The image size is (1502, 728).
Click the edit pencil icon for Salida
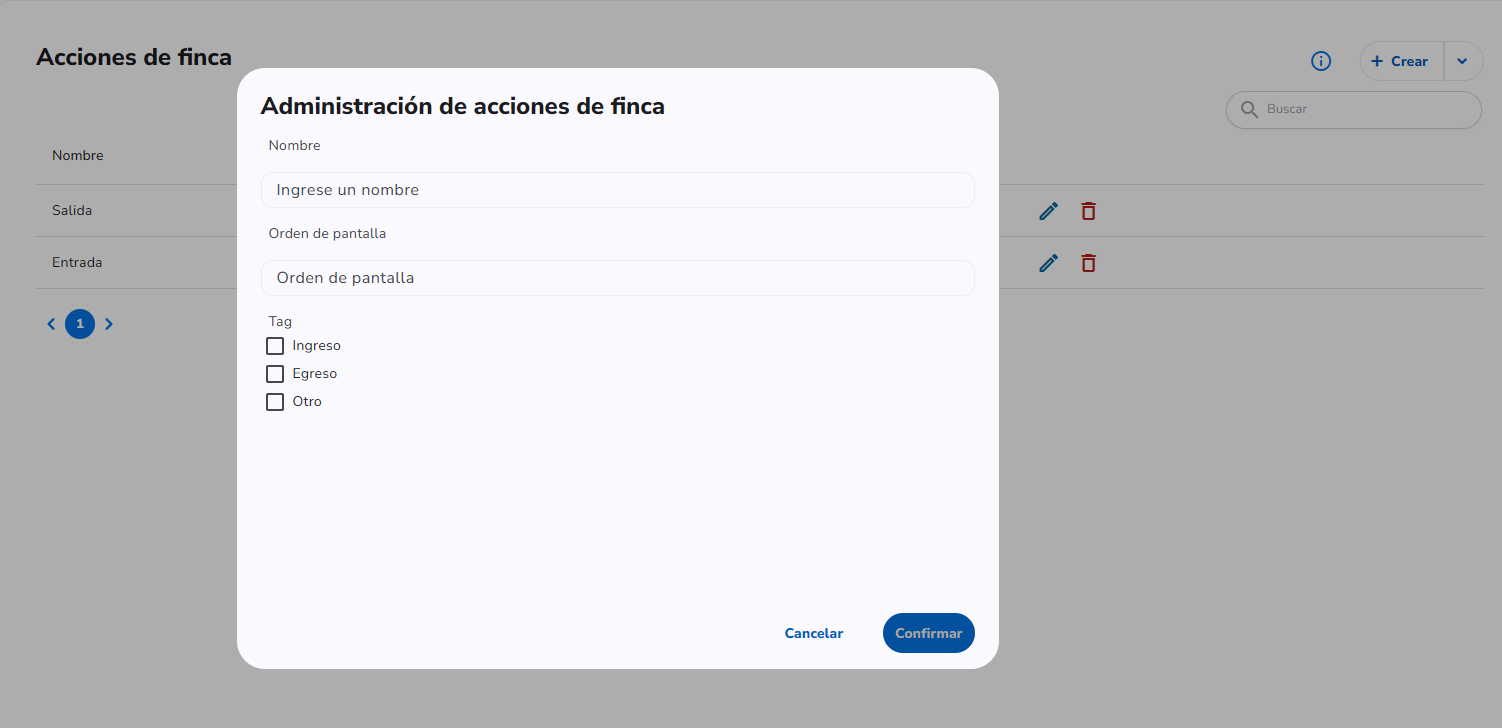(1048, 211)
